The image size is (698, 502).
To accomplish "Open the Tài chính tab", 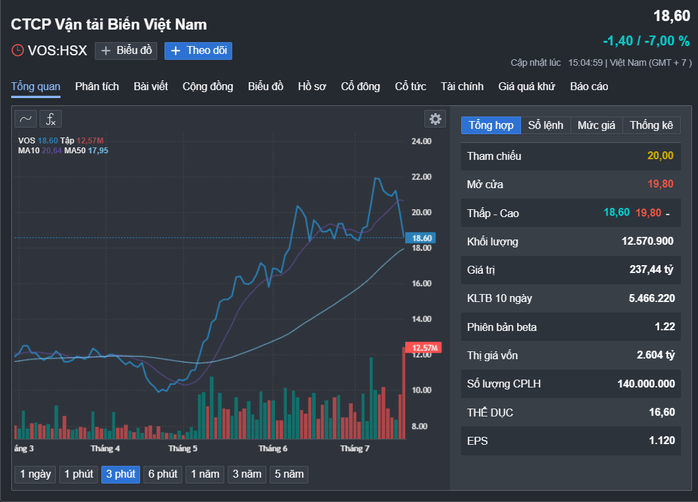I will (462, 86).
